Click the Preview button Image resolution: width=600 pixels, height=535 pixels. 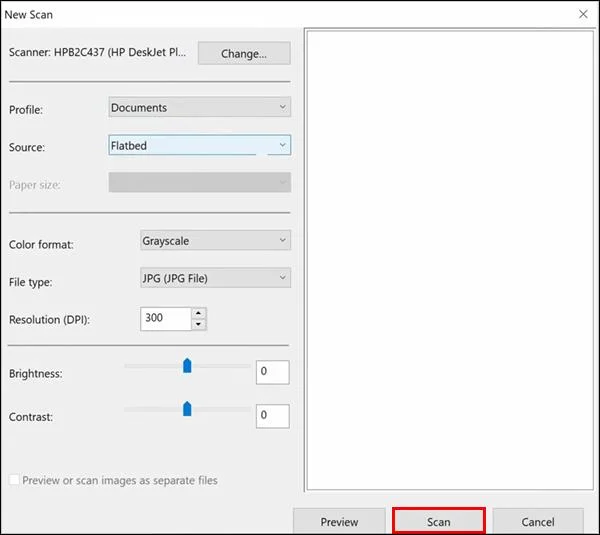tap(339, 521)
